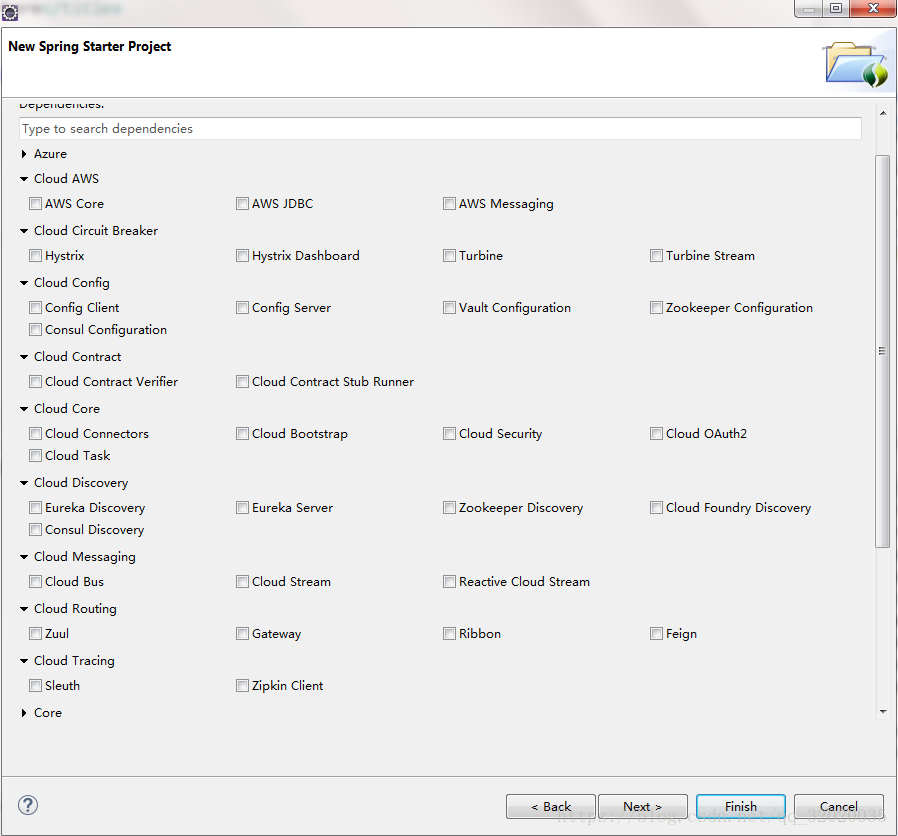Enable Zookeeper Discovery
Viewport: 898px width, 836px height.
[x=449, y=507]
